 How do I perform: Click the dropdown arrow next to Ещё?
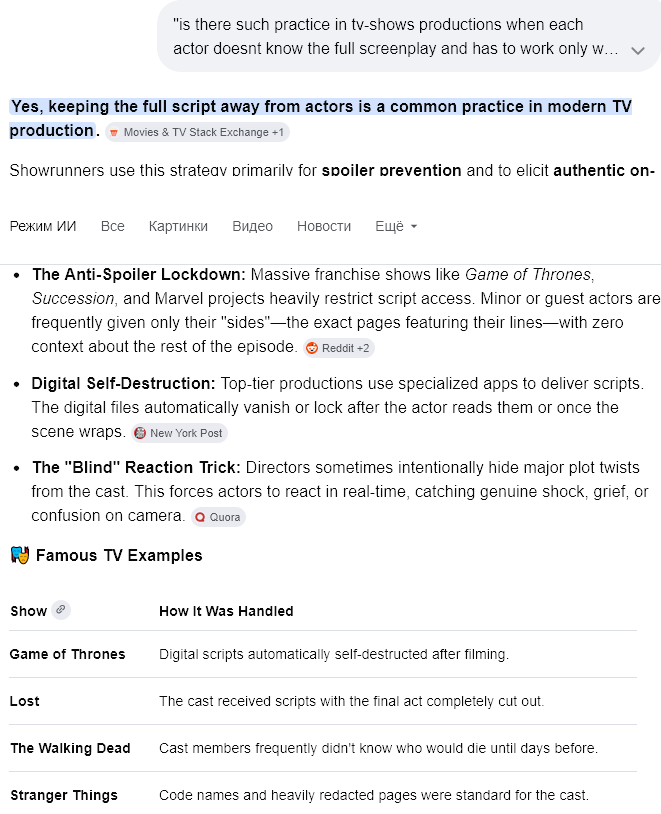click(414, 227)
